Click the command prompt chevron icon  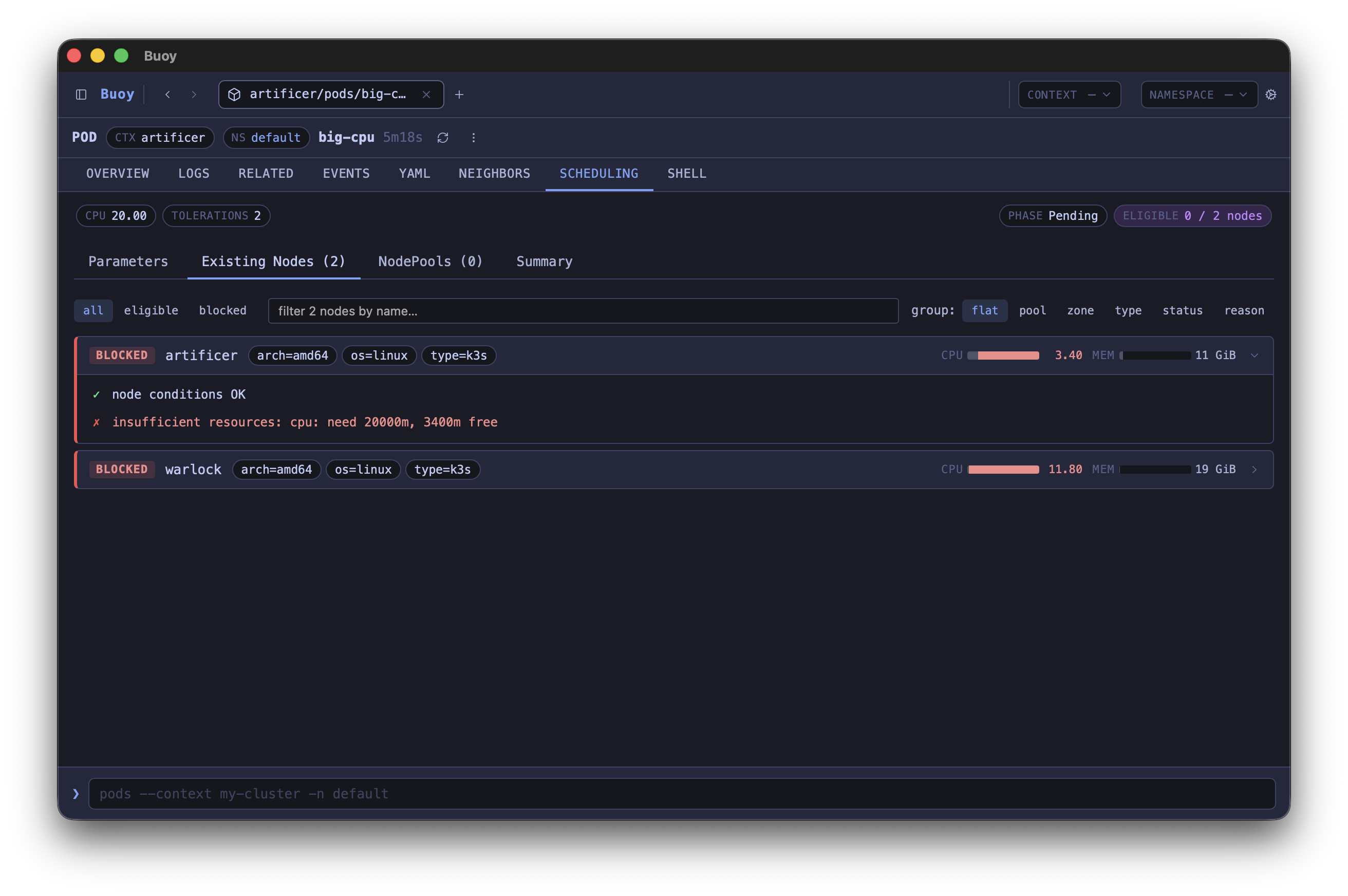[76, 793]
